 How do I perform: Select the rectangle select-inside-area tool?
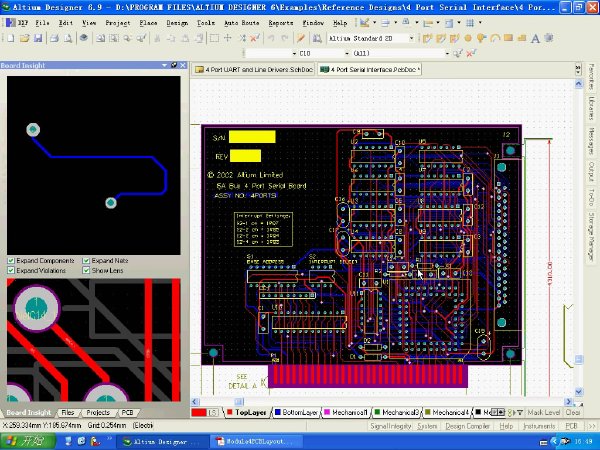(x=214, y=38)
